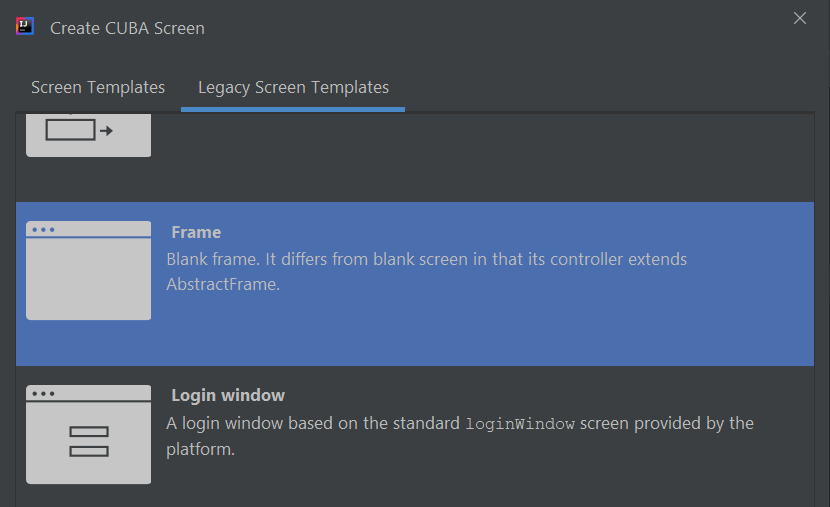Click the IntelliJ IDEA logo icon
This screenshot has width=830, height=507.
click(x=25, y=26)
